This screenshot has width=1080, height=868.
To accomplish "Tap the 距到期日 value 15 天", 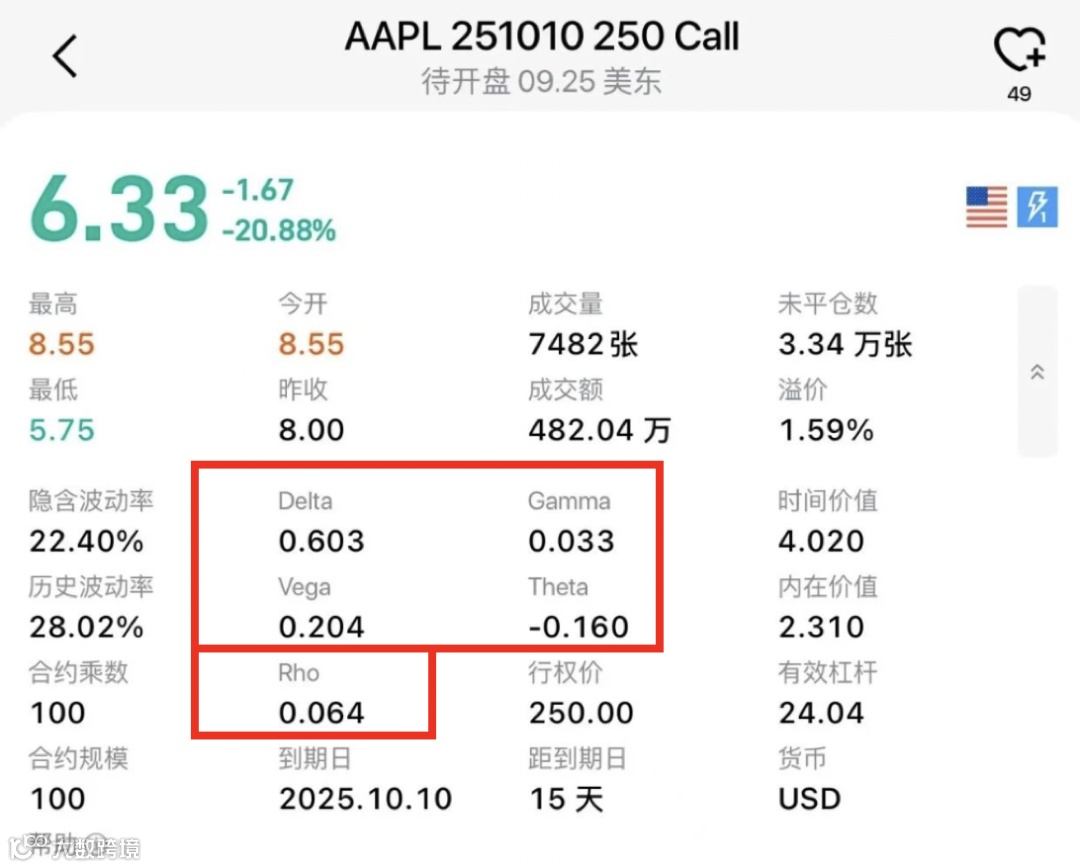I will coord(566,799).
